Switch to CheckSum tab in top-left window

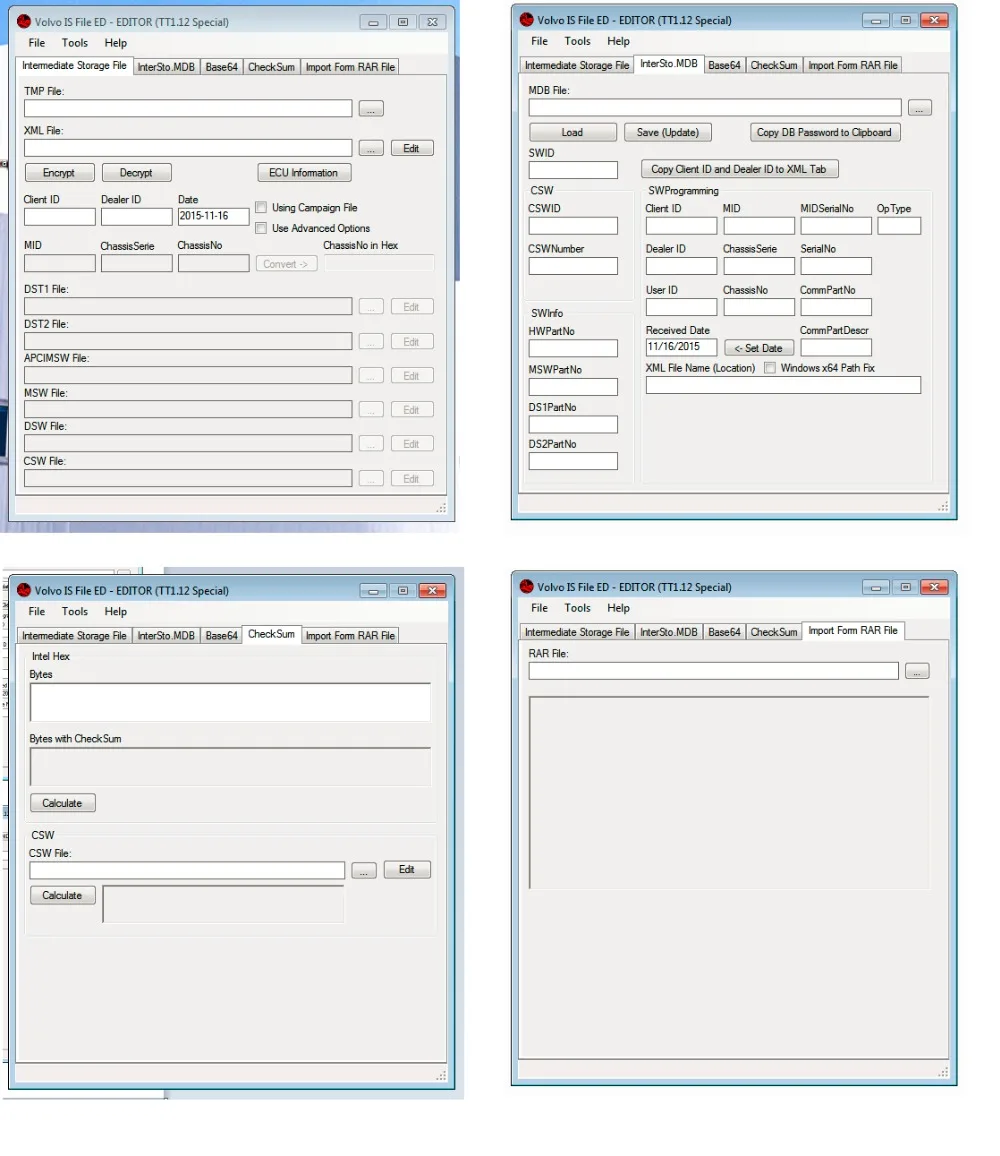[x=271, y=67]
